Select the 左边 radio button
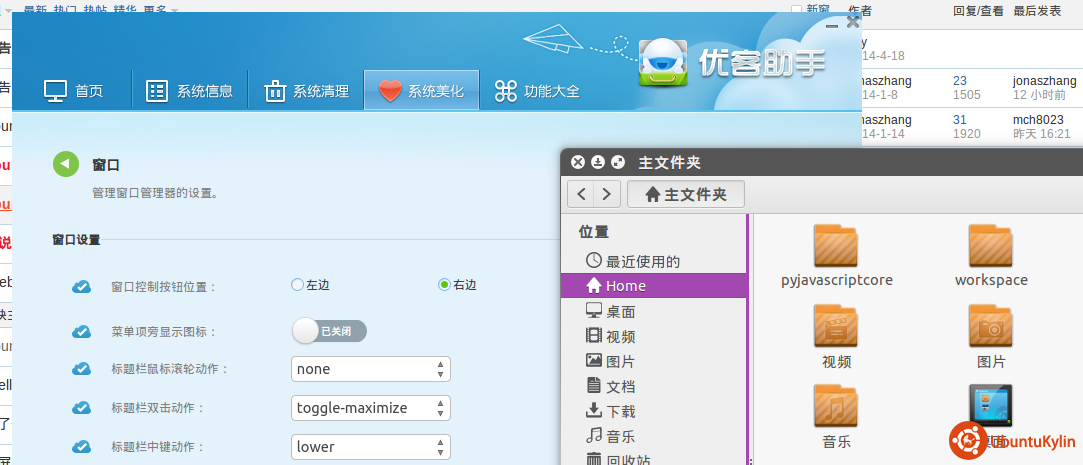Screen dimensions: 1083x465 297,285
